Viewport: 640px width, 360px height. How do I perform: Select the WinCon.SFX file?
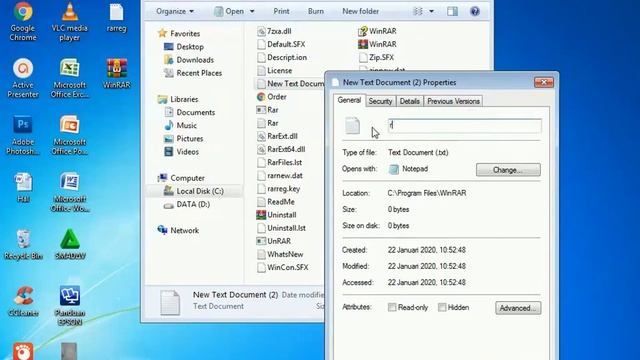(x=283, y=267)
